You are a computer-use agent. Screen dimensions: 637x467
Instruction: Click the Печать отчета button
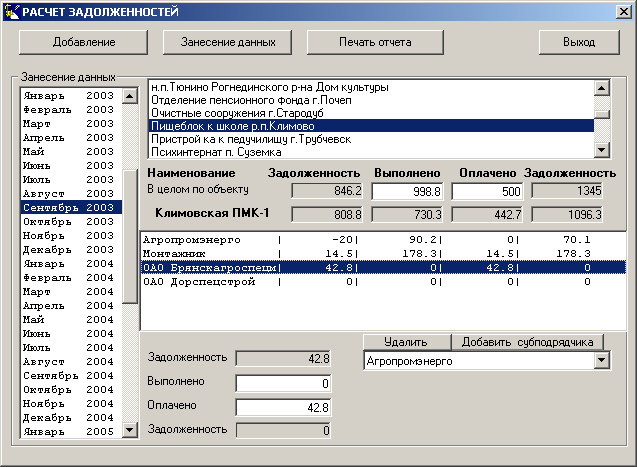[375, 42]
